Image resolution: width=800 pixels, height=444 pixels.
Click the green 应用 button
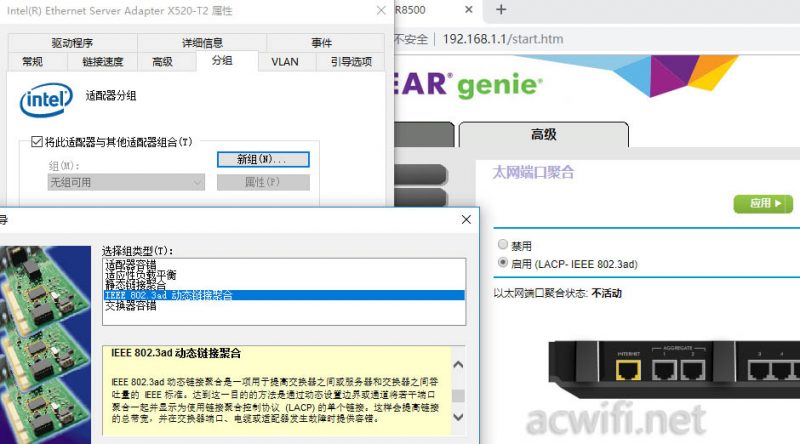763,204
